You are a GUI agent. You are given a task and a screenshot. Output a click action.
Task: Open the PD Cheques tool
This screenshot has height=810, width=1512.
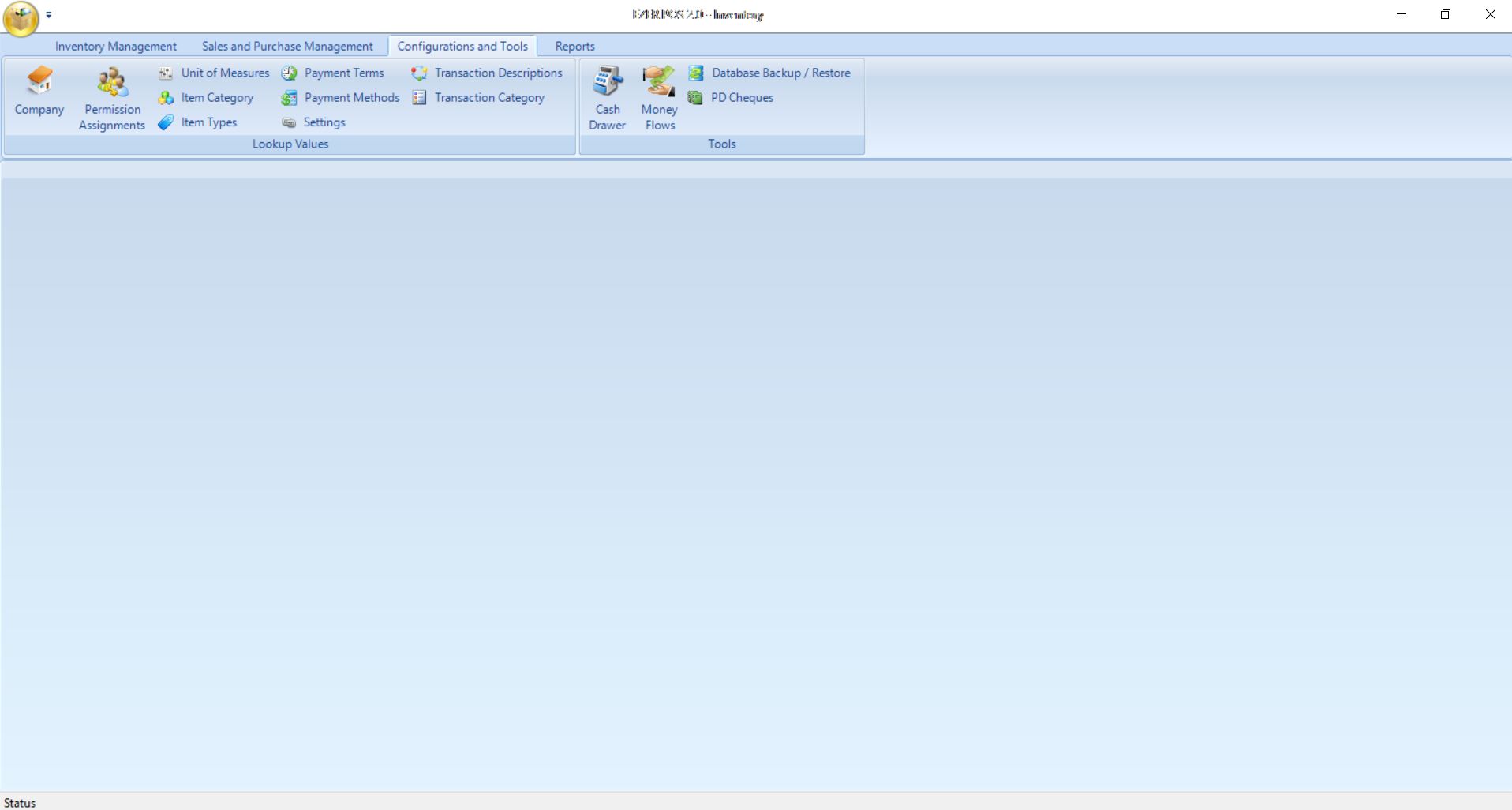[x=731, y=98]
